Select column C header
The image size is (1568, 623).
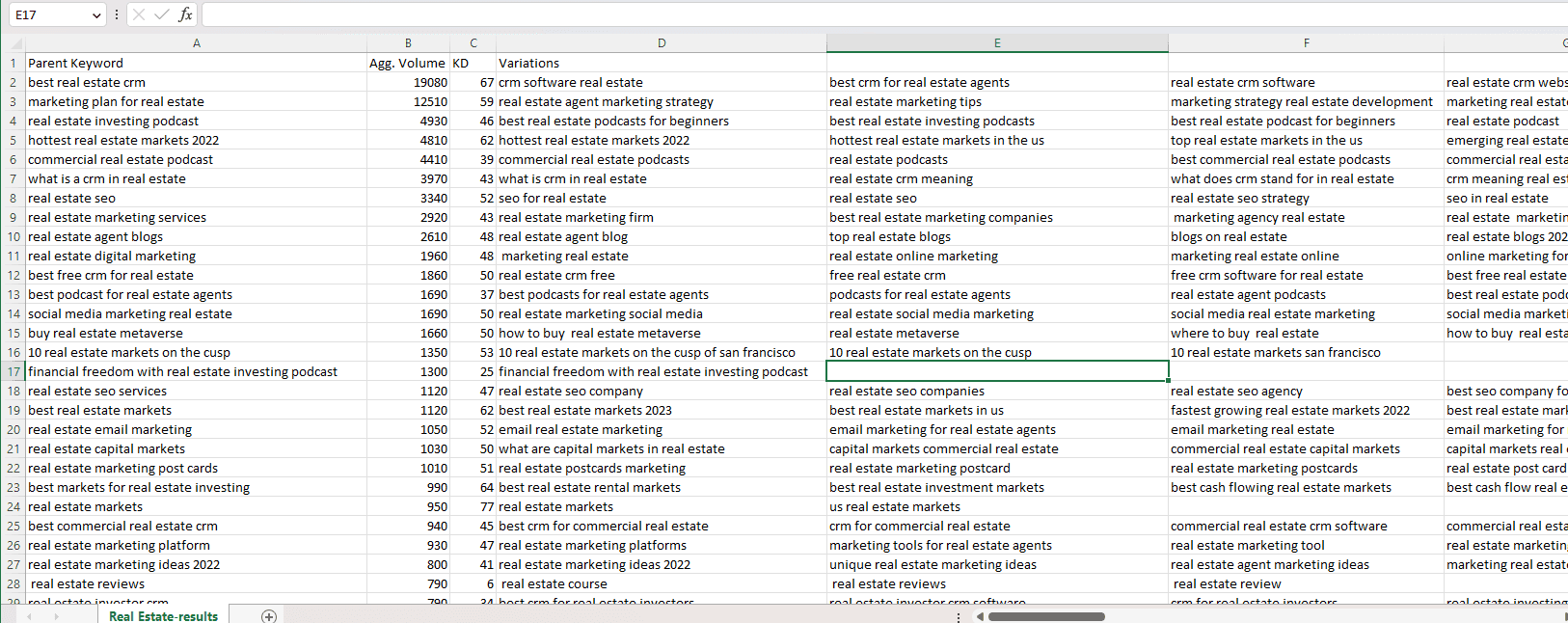[x=473, y=43]
